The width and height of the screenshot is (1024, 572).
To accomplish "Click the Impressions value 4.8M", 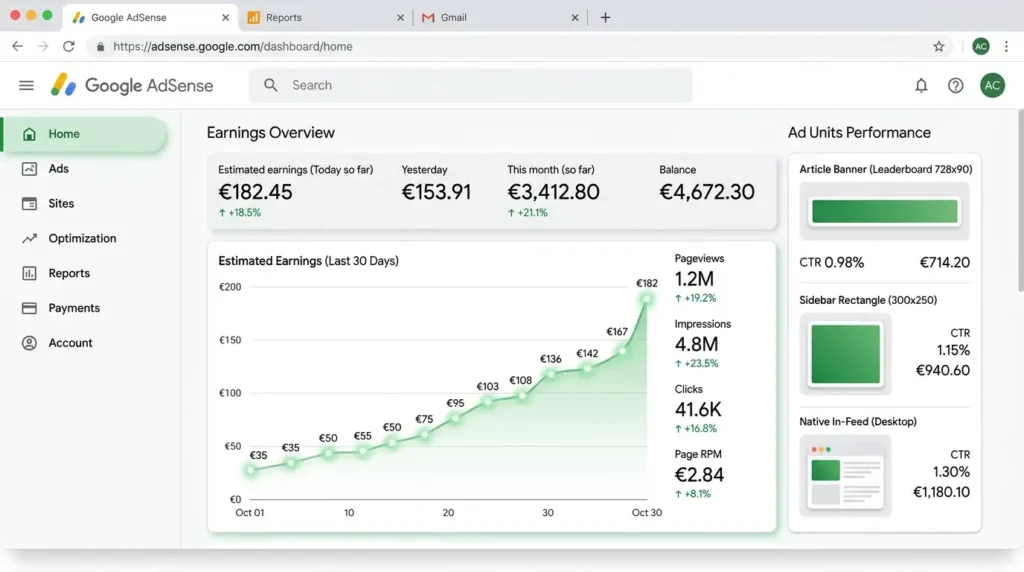I will pyautogui.click(x=696, y=345).
